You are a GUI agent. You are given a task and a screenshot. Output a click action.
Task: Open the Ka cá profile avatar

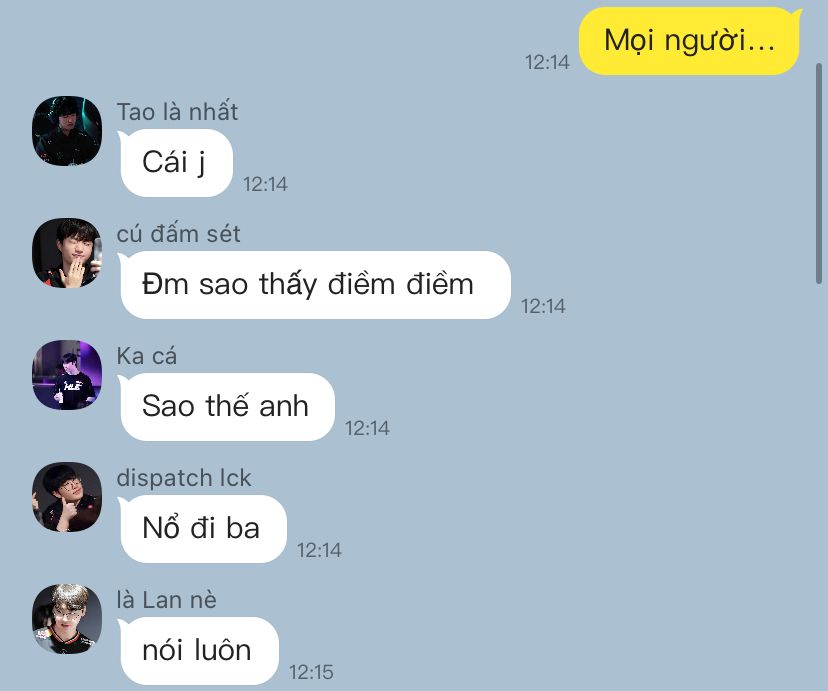point(67,375)
